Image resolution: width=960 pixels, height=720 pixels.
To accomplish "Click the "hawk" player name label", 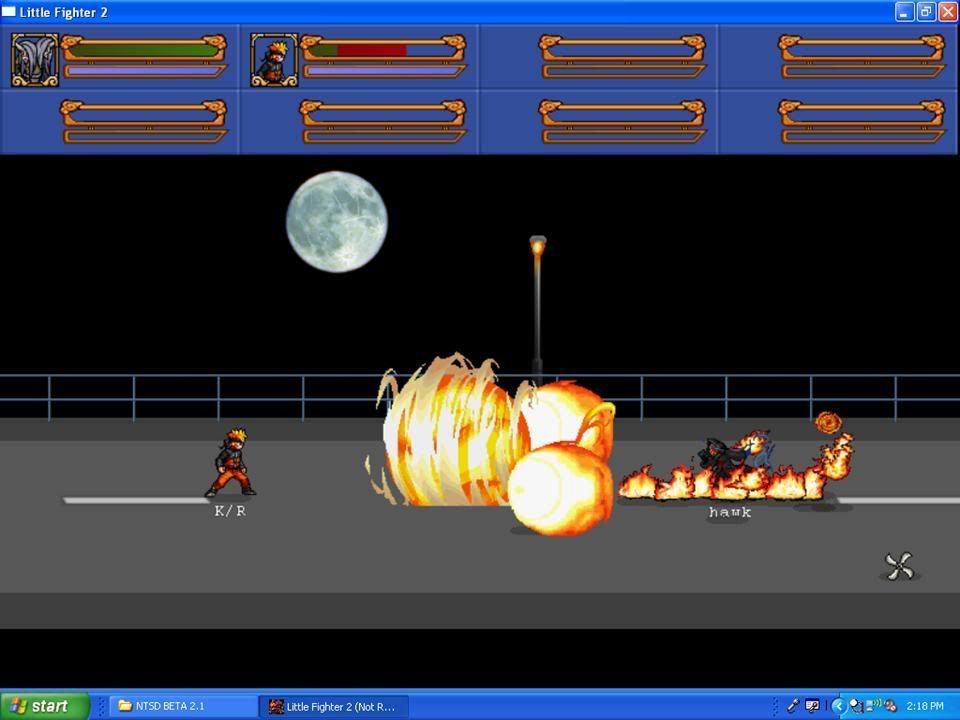I will click(730, 512).
